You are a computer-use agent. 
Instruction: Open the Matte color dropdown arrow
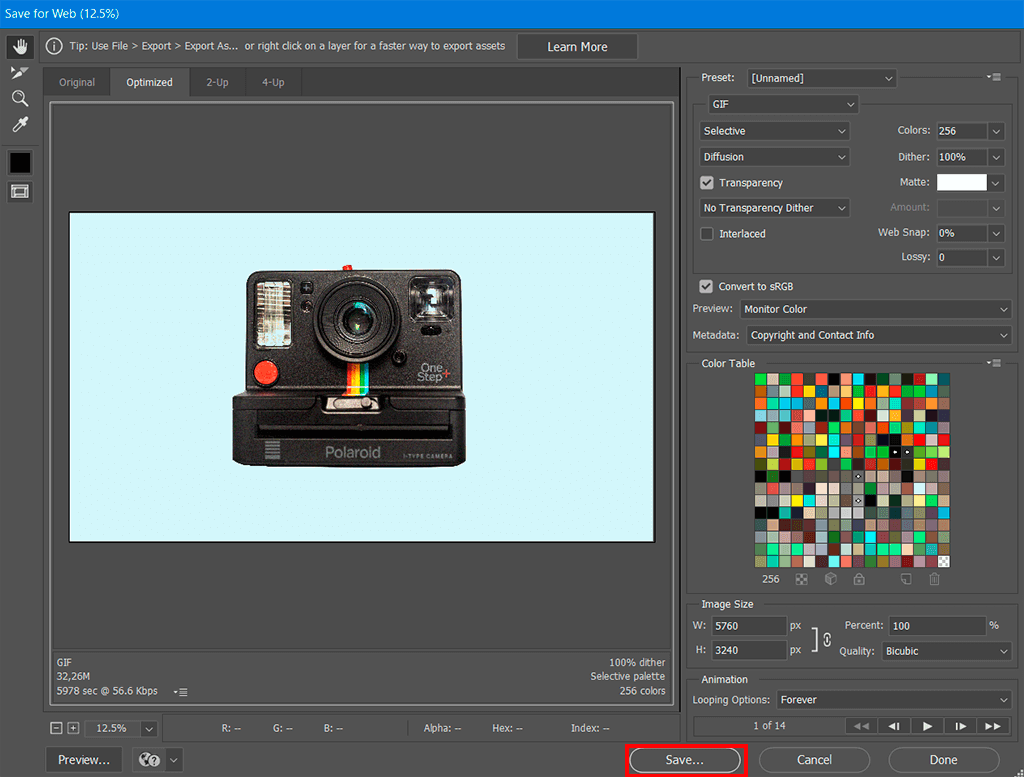point(996,183)
